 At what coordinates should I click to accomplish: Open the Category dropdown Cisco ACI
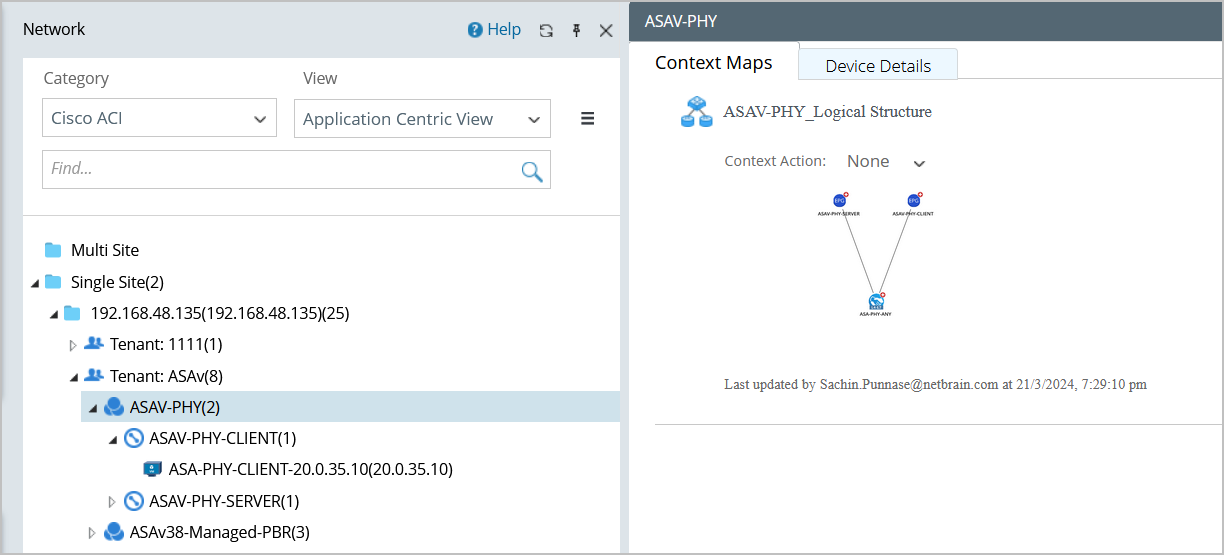pyautogui.click(x=160, y=118)
